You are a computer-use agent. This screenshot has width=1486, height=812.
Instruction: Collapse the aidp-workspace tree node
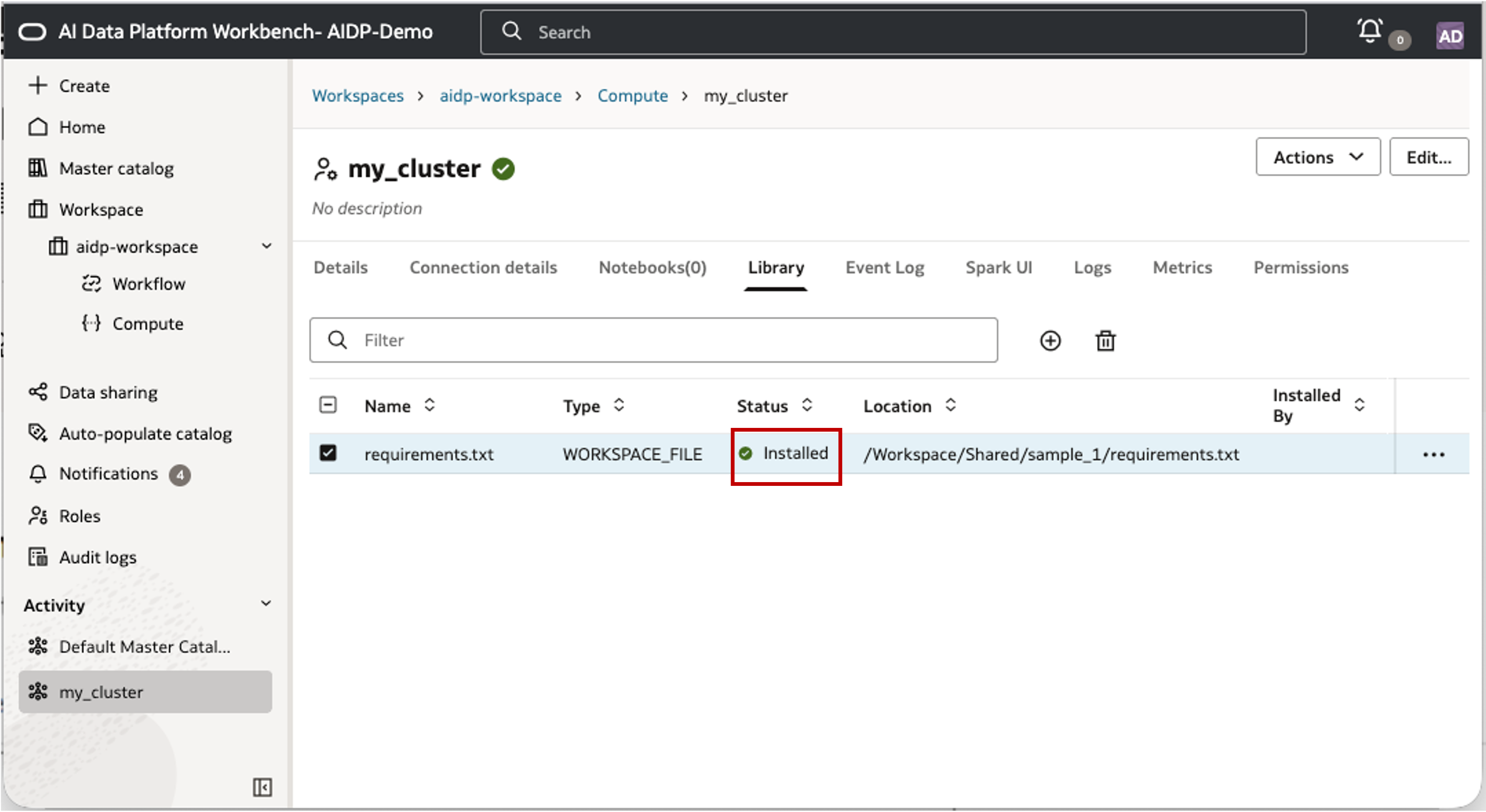266,246
